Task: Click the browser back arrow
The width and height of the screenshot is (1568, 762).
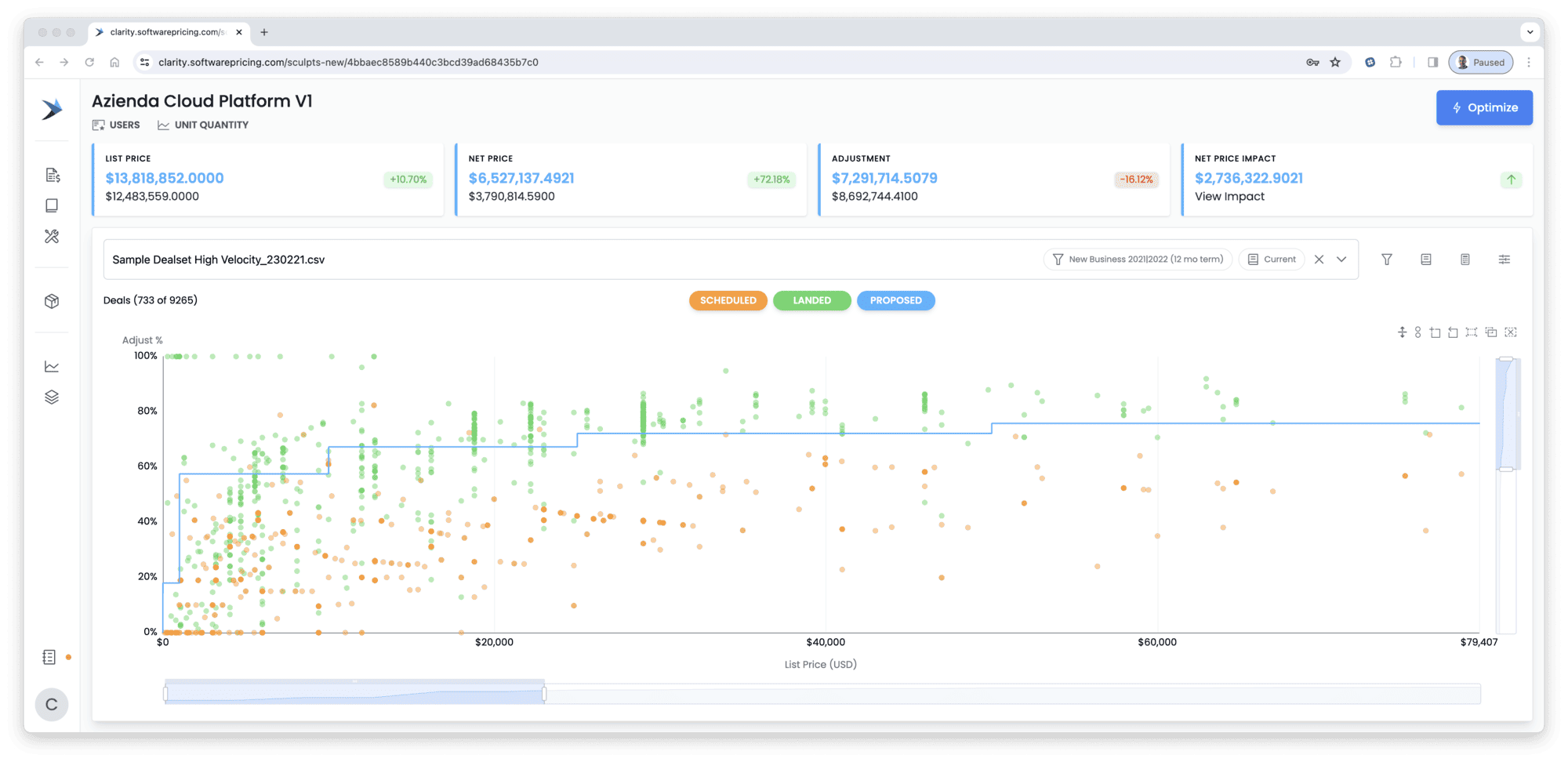Action: [39, 62]
